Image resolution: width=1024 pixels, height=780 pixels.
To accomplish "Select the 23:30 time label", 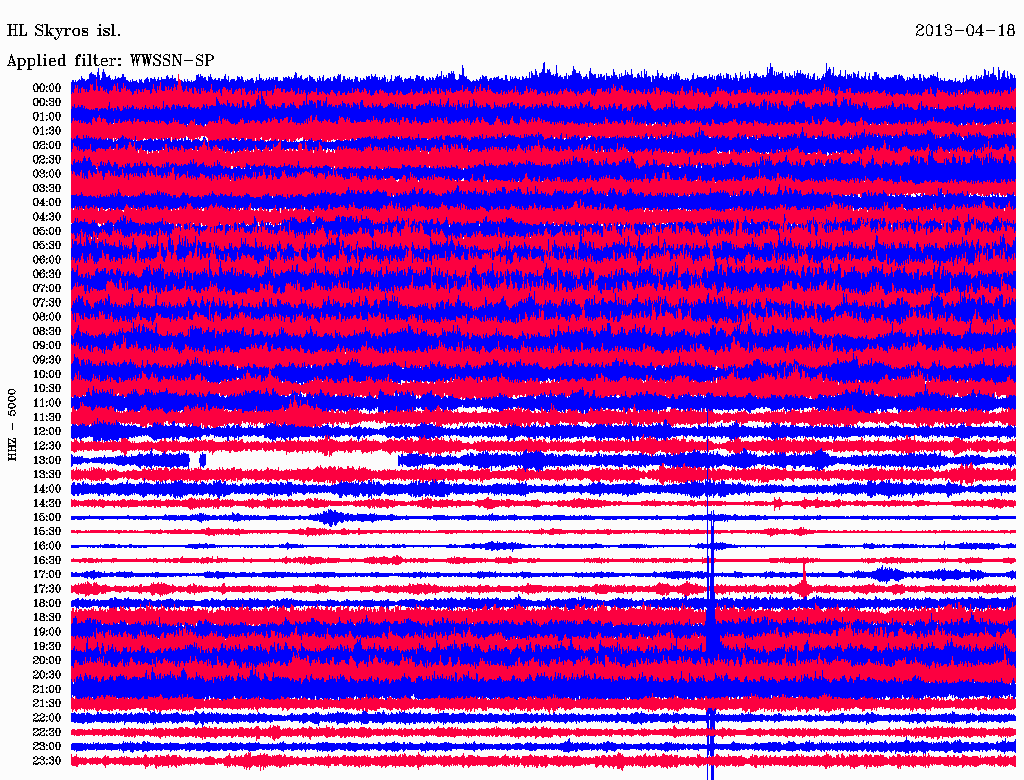I will click(47, 761).
